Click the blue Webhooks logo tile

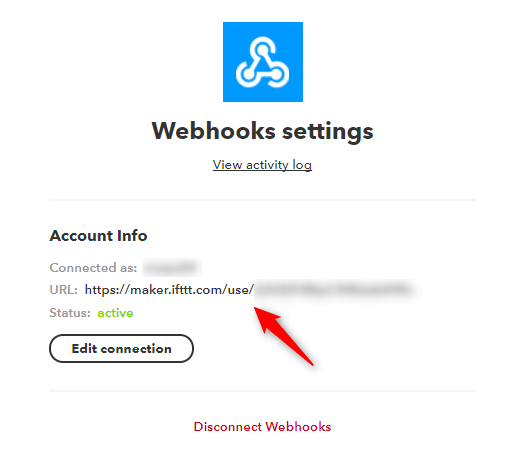pyautogui.click(x=263, y=62)
